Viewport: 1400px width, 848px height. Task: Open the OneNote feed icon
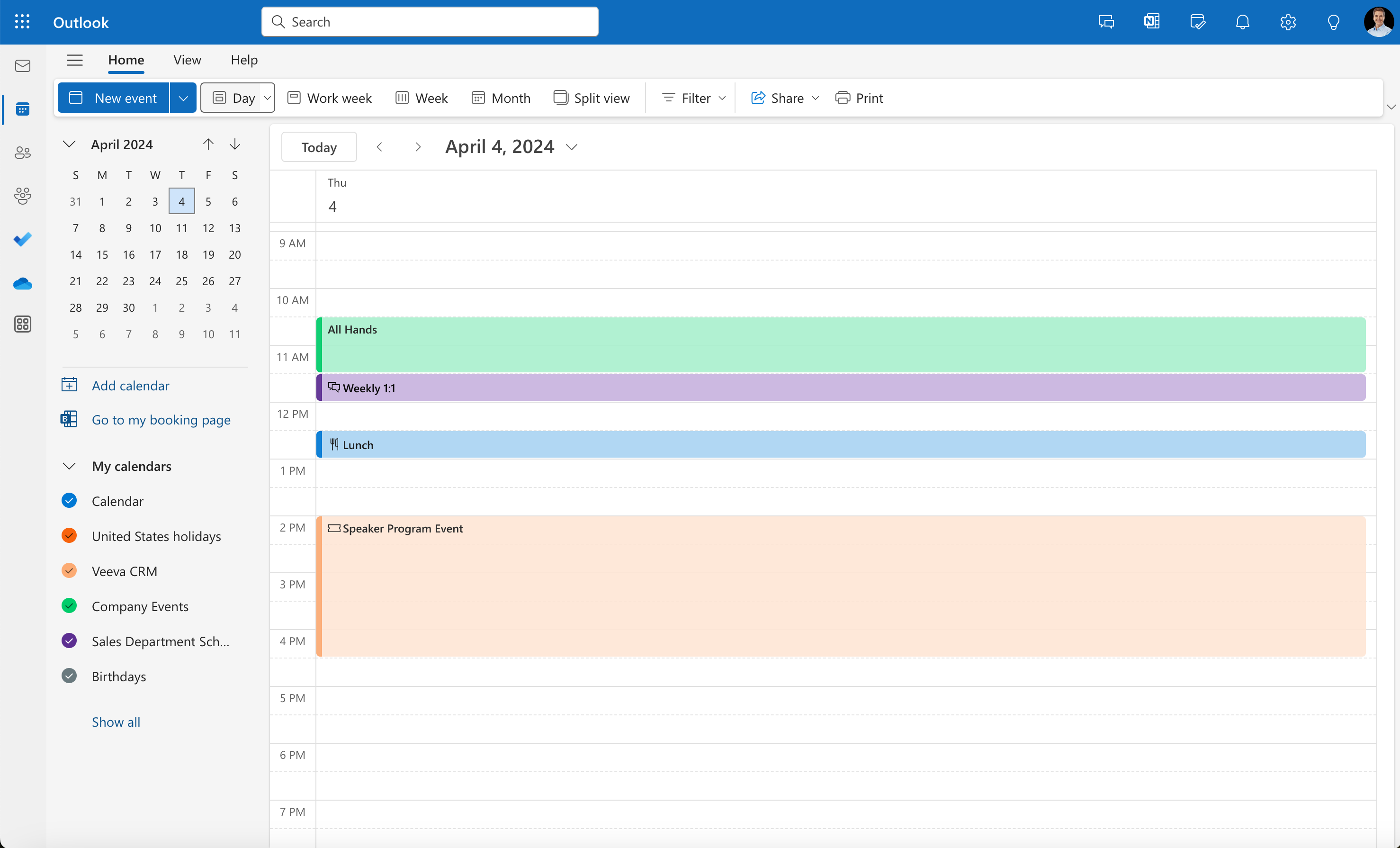[1152, 22]
